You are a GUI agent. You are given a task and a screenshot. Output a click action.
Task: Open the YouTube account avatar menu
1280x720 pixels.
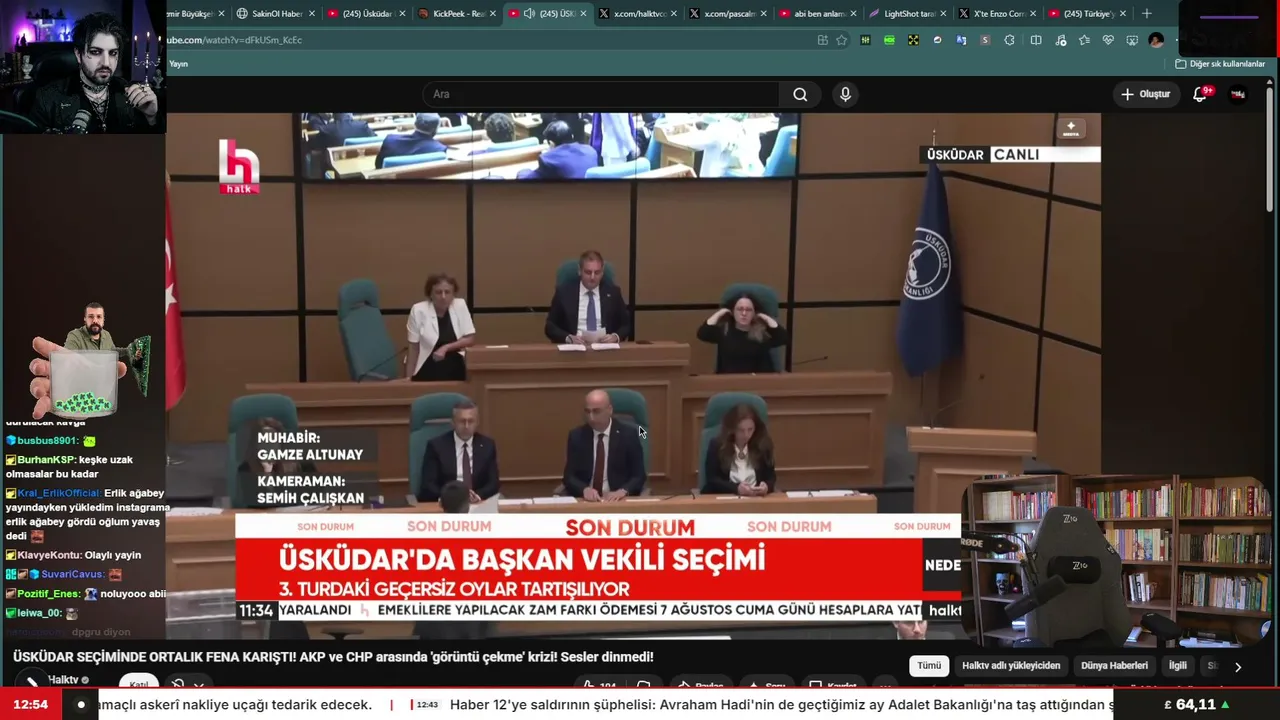pyautogui.click(x=1238, y=94)
